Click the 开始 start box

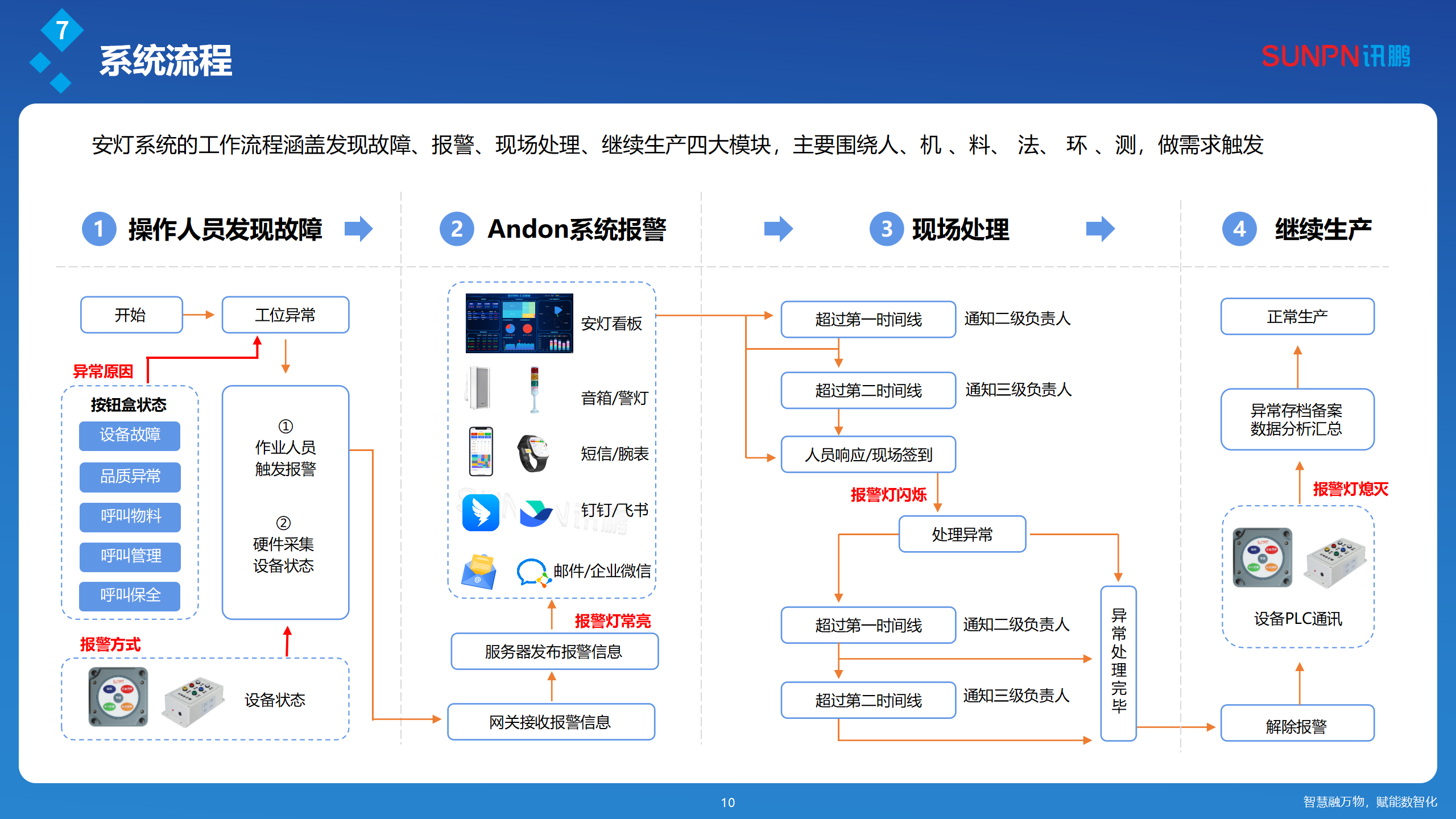coord(131,314)
